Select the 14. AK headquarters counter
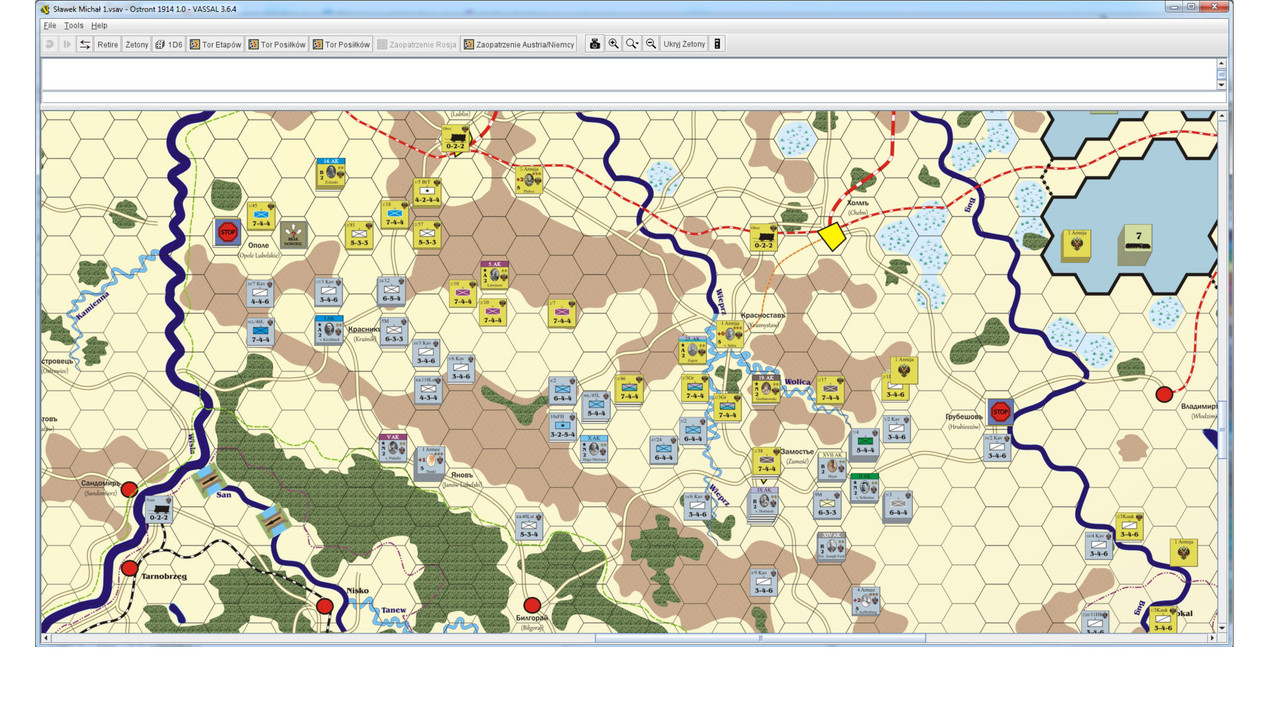 click(x=329, y=172)
